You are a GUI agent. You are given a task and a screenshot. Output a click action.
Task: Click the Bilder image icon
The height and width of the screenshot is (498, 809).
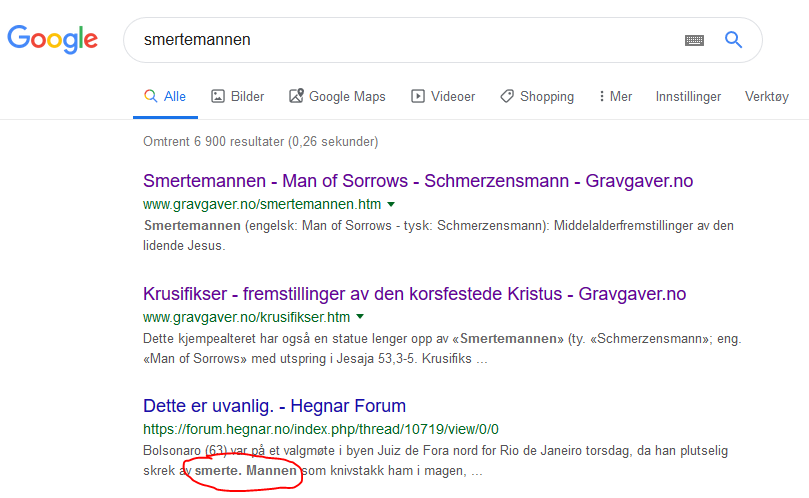(218, 97)
